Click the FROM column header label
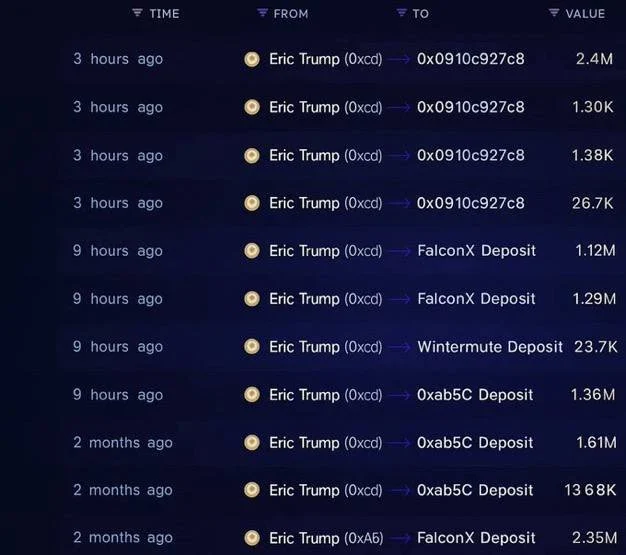 click(291, 14)
